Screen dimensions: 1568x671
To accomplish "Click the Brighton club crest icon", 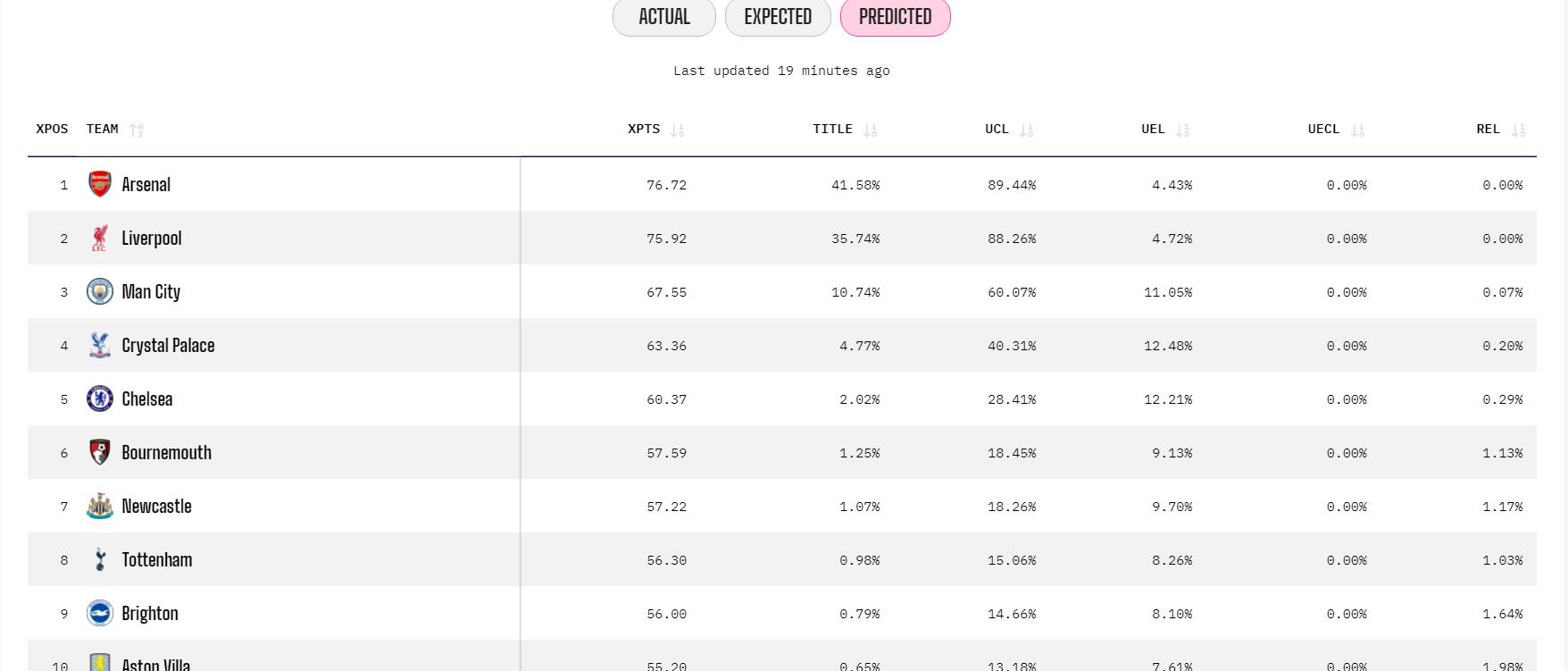I will 99,613.
